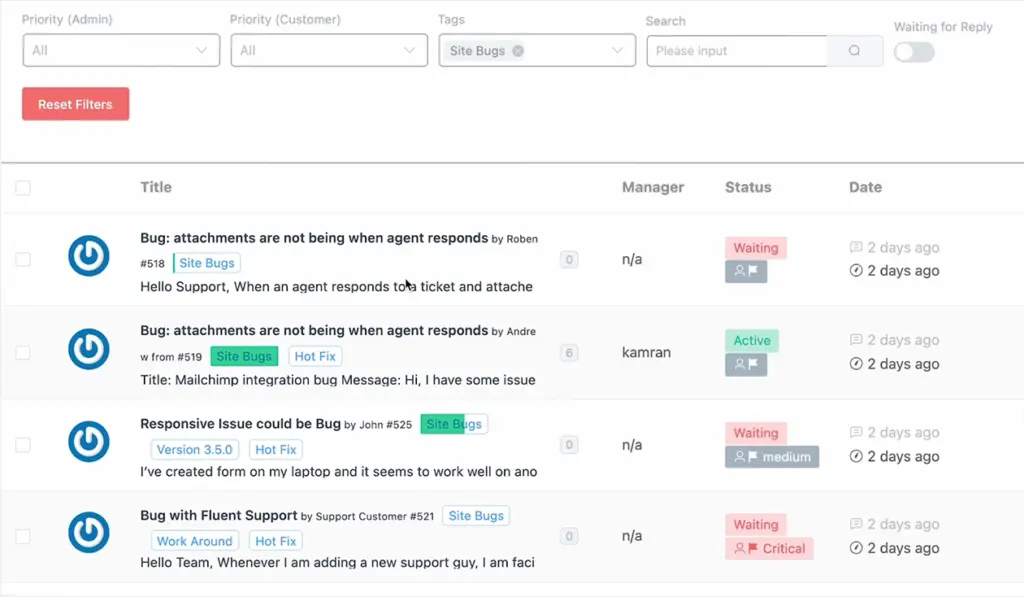Click avatar icon of ticket #518
Image resolution: width=1024 pixels, height=597 pixels.
(89, 255)
